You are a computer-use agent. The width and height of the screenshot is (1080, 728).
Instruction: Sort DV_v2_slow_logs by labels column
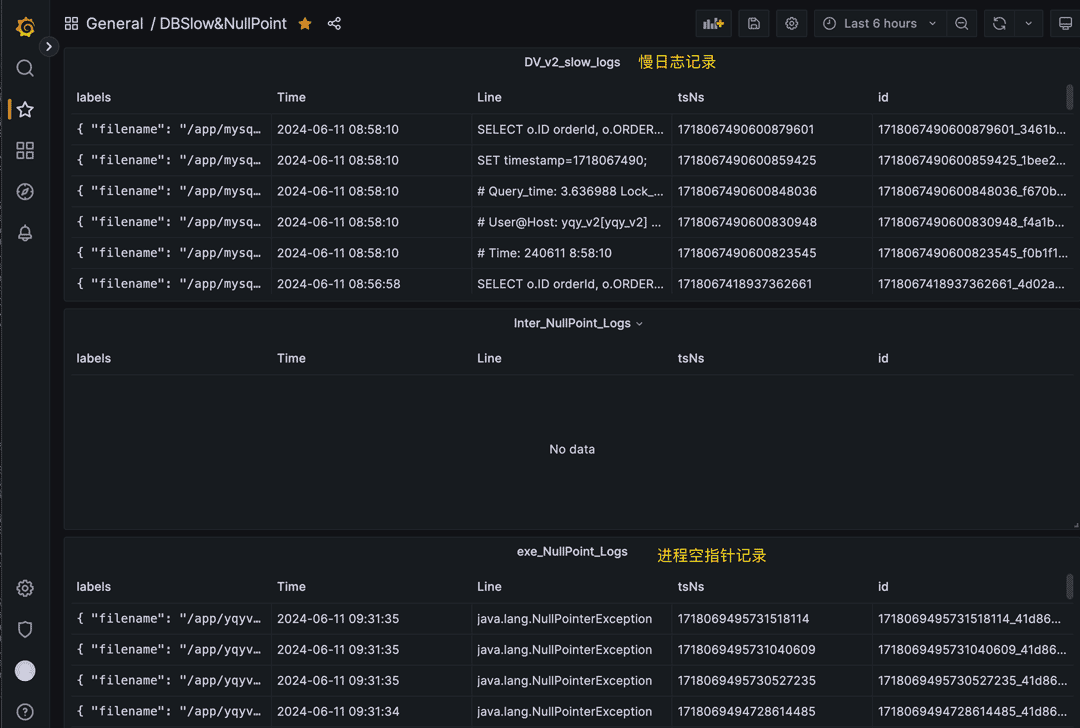[94, 97]
